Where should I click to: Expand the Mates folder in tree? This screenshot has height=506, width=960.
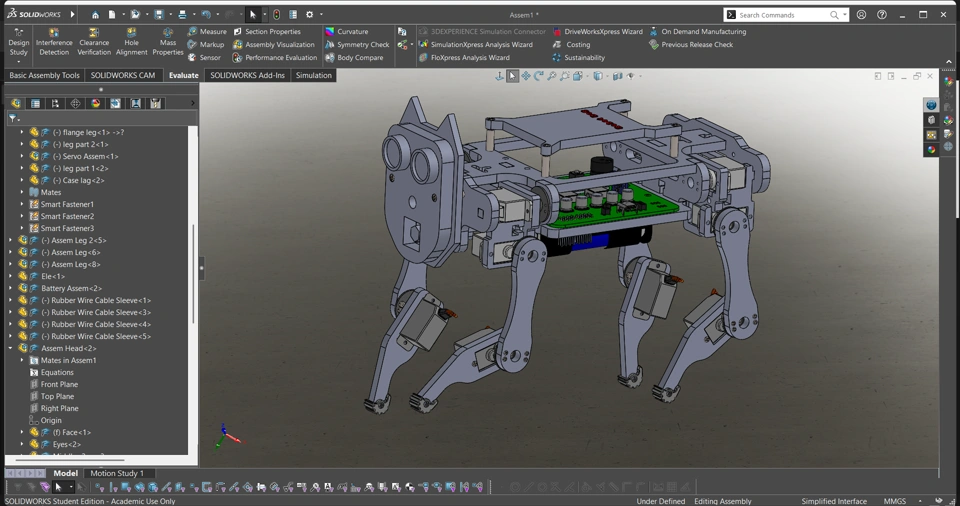pyautogui.click(x=22, y=192)
